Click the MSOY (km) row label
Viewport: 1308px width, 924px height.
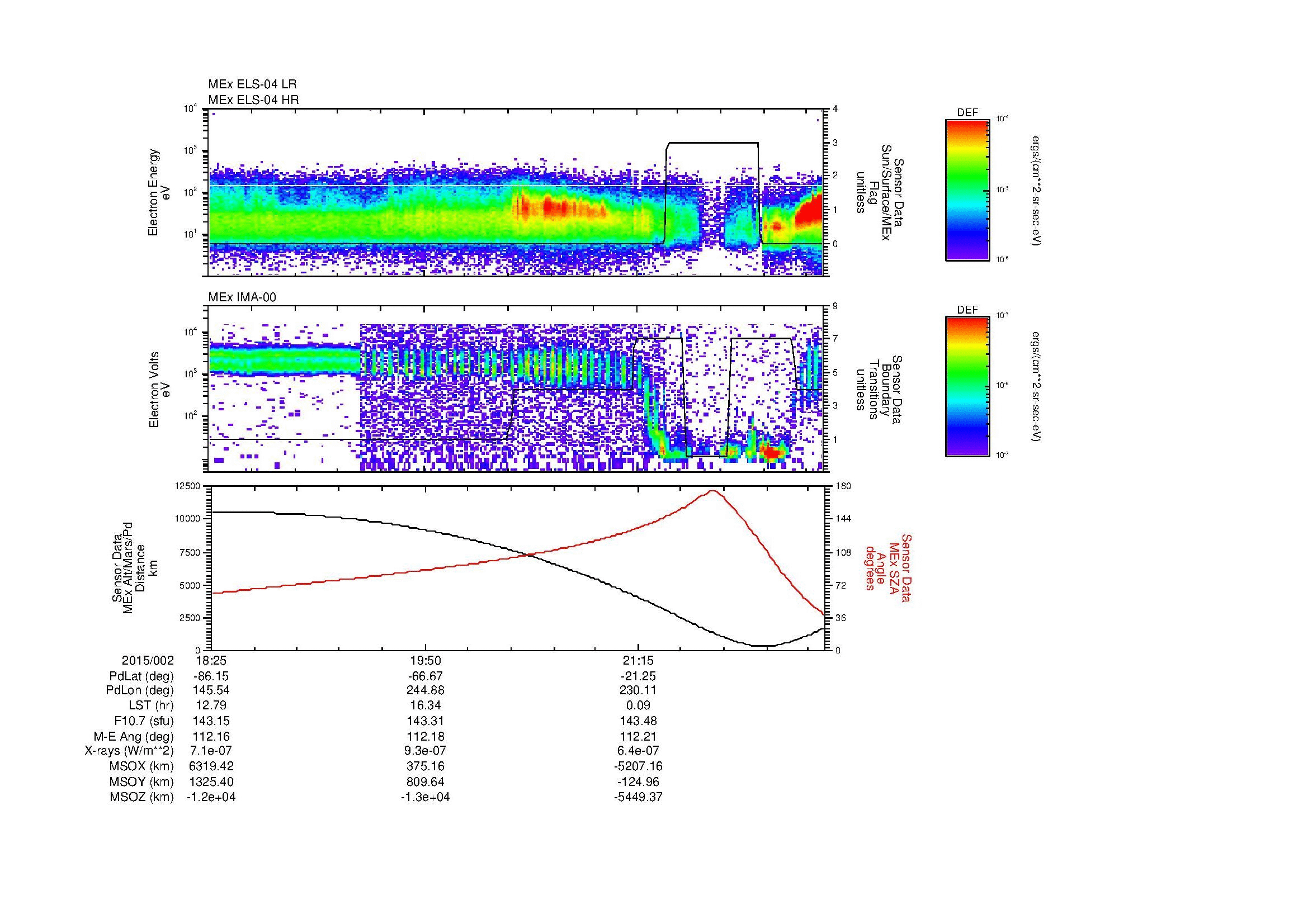[141, 781]
